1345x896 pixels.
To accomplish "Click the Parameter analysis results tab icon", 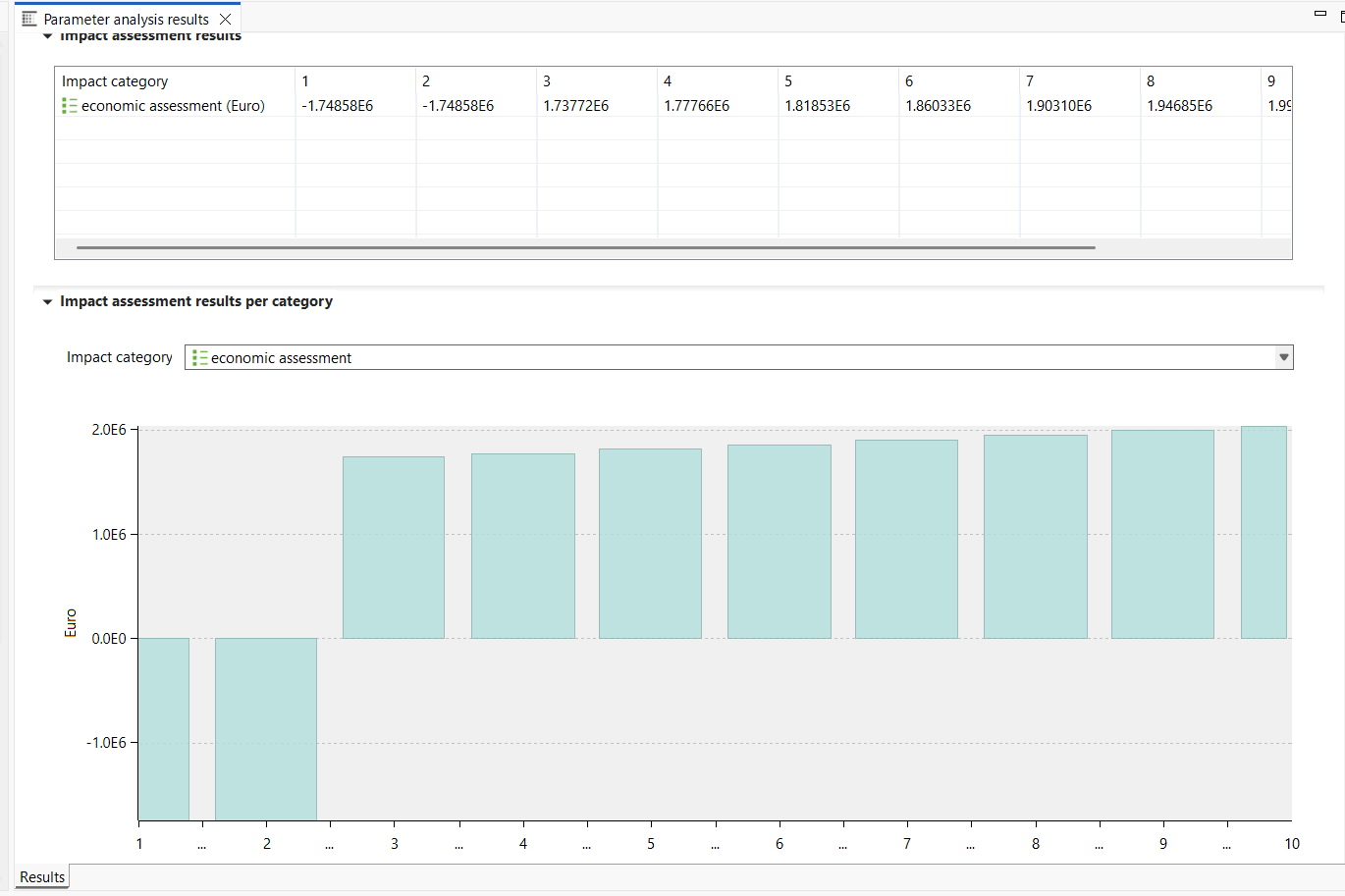I will (29, 19).
